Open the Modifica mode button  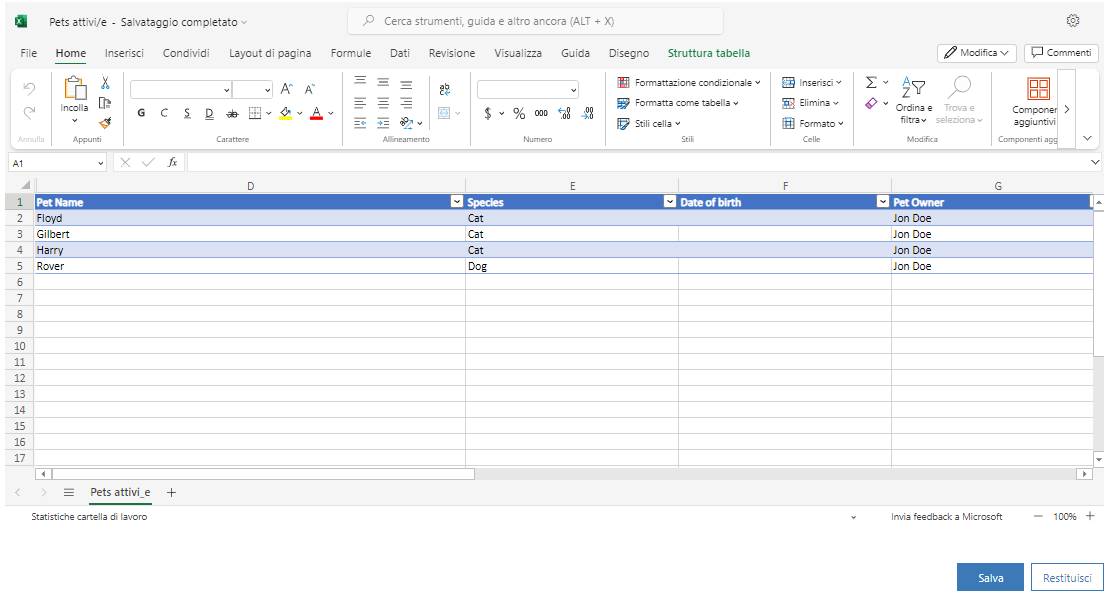coord(976,53)
